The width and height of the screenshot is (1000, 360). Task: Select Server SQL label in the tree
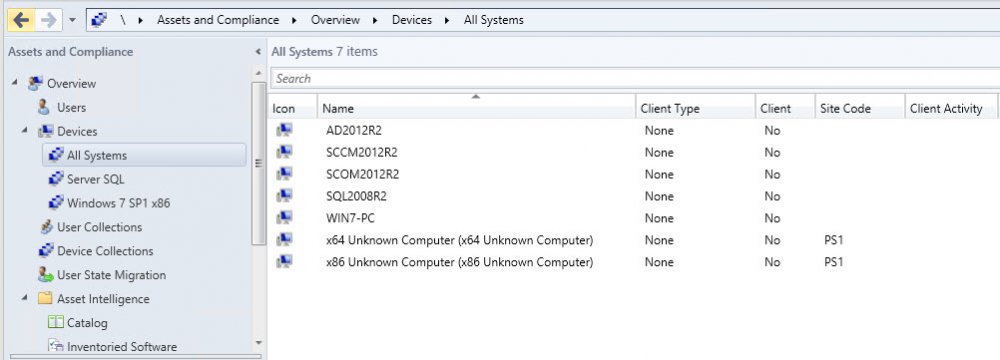pos(96,179)
